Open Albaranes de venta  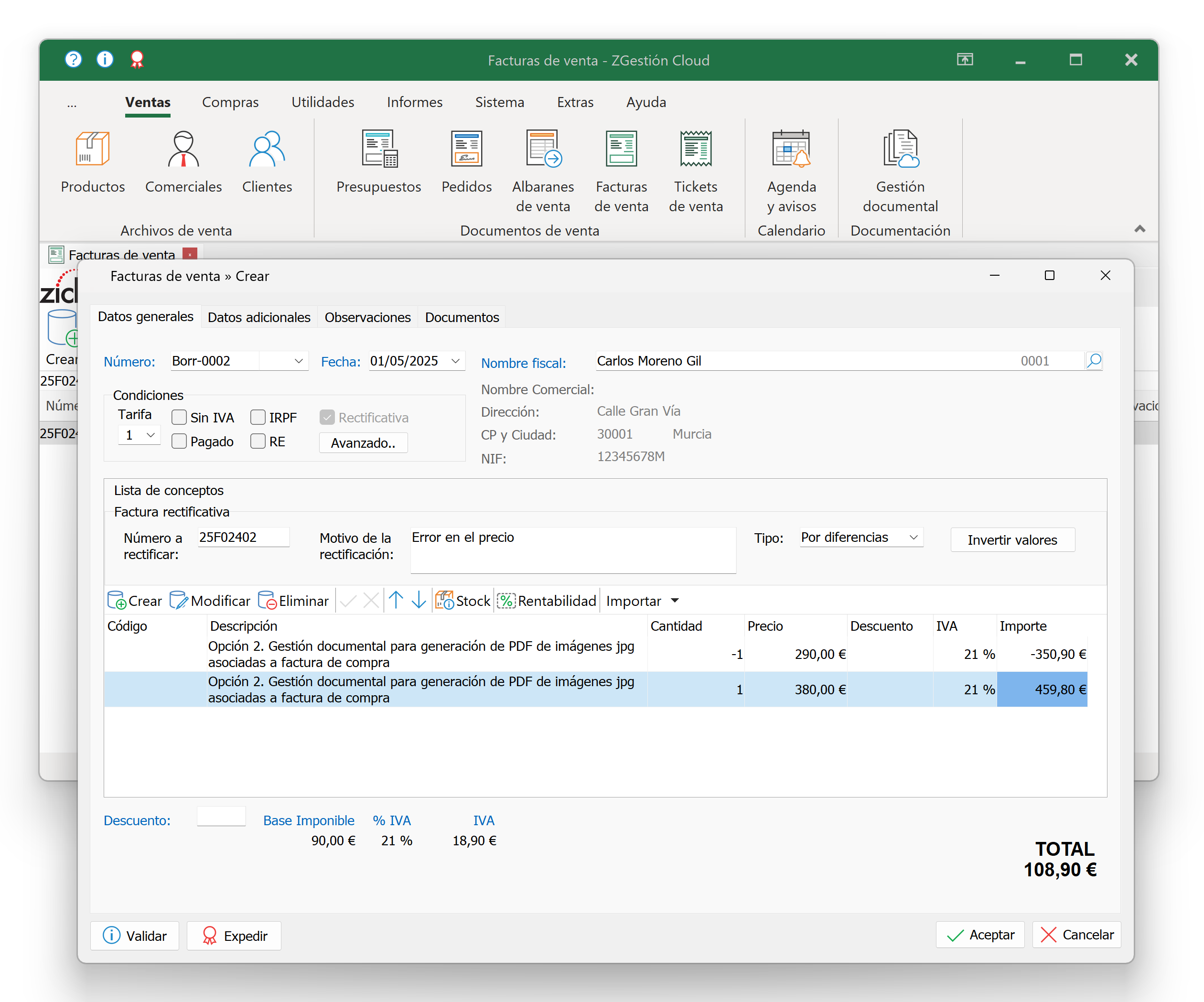coord(542,172)
